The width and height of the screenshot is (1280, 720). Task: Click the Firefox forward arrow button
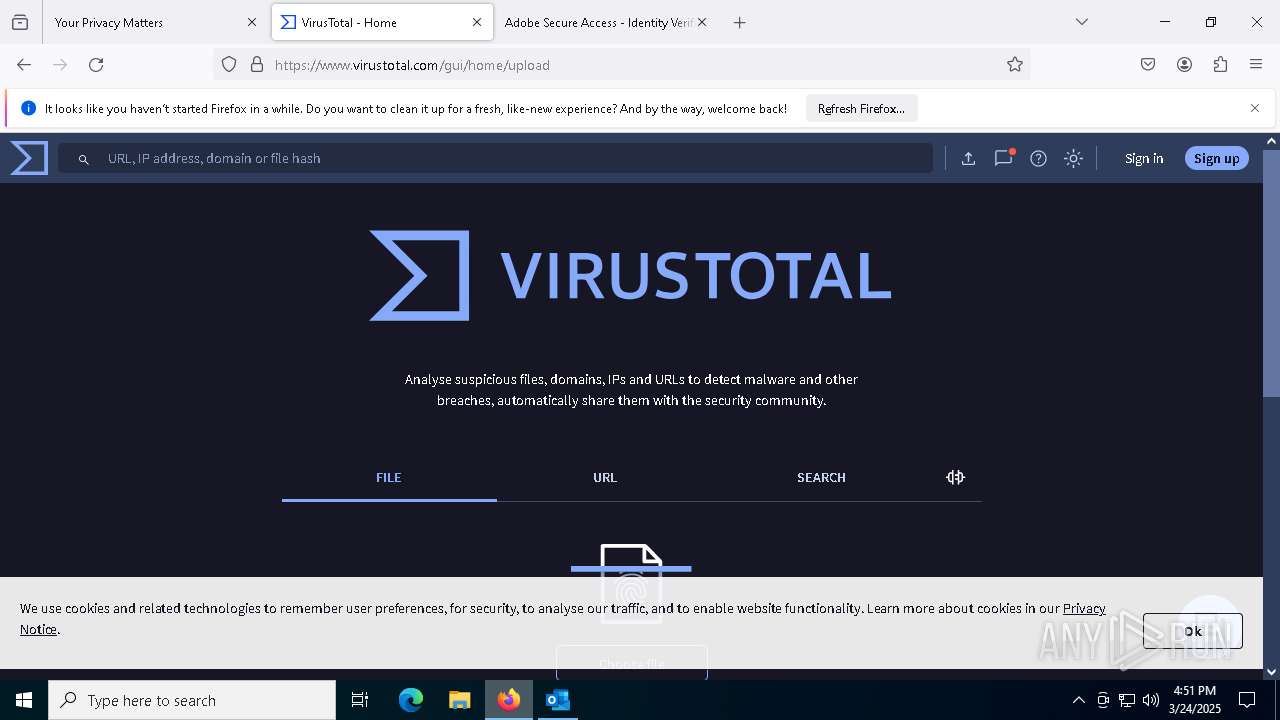[60, 65]
